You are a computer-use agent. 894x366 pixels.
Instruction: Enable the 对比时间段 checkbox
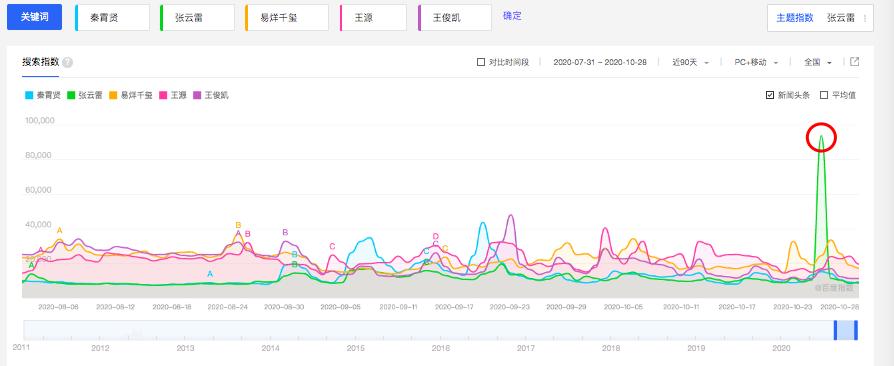point(481,62)
